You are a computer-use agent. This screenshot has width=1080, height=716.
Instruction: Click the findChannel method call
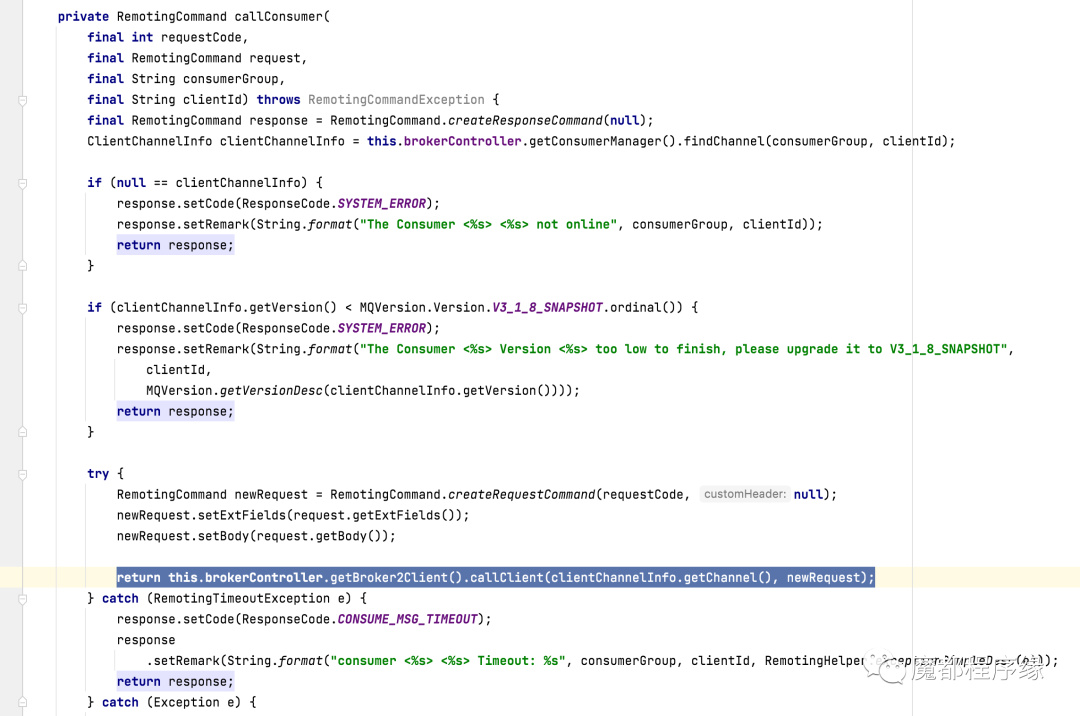click(x=723, y=141)
